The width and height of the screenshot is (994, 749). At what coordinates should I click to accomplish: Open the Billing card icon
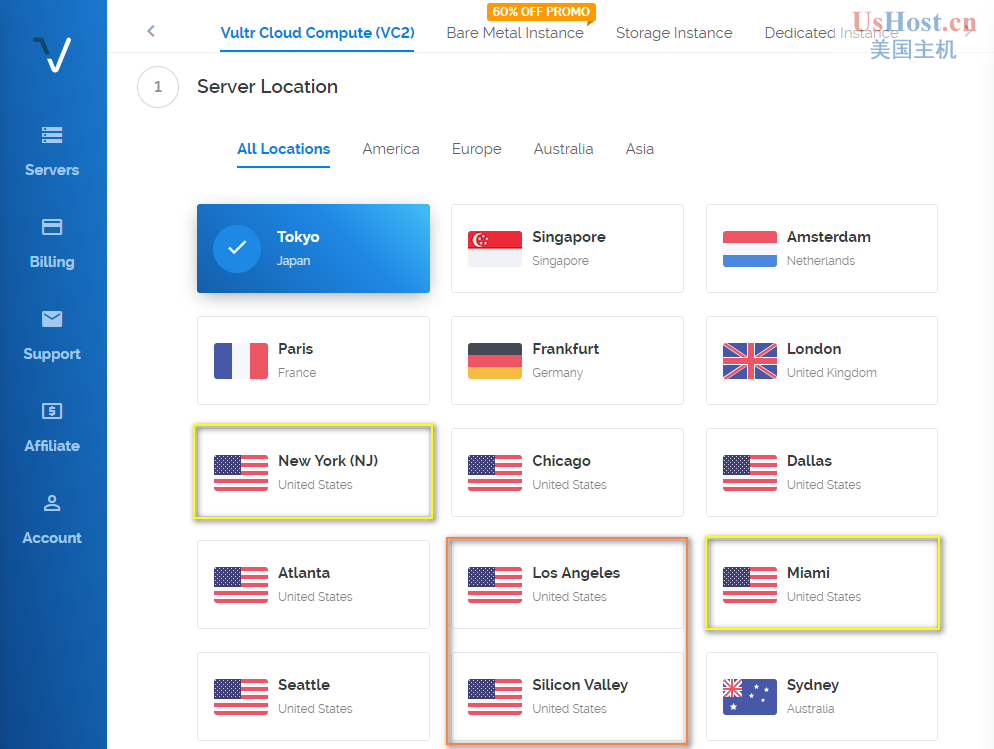click(x=52, y=227)
